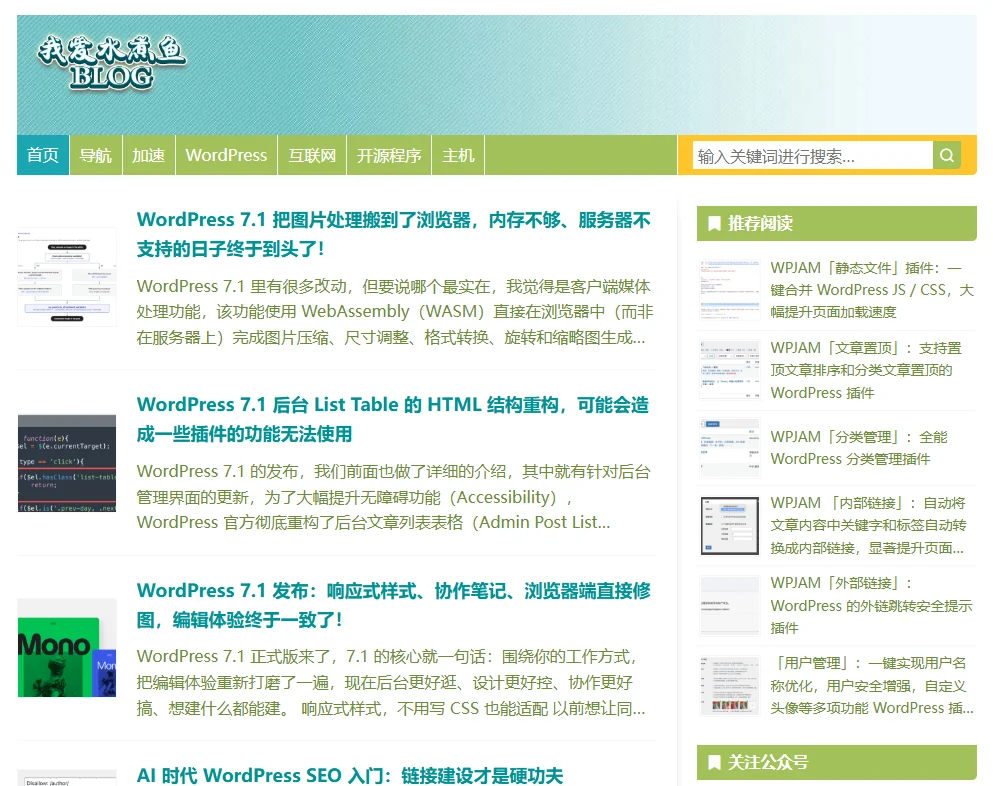Open article on WordPress 7.1 把图片处理搬到了浏览器

click(x=393, y=234)
